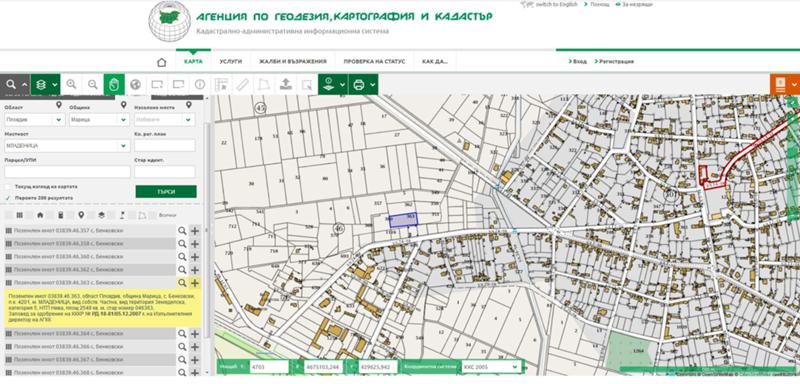Image resolution: width=800 pixels, height=384 pixels.
Task: Toggle the checkbox beside the grid parcels filter
Action: click(9, 215)
